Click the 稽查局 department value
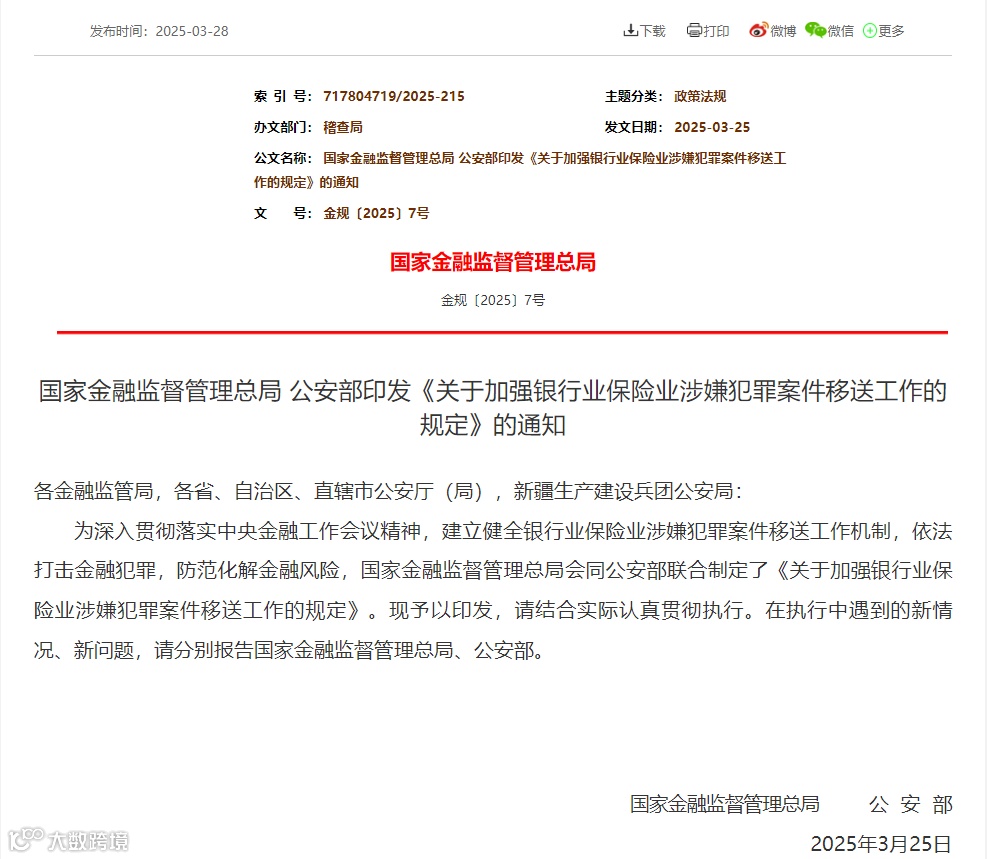 [342, 127]
